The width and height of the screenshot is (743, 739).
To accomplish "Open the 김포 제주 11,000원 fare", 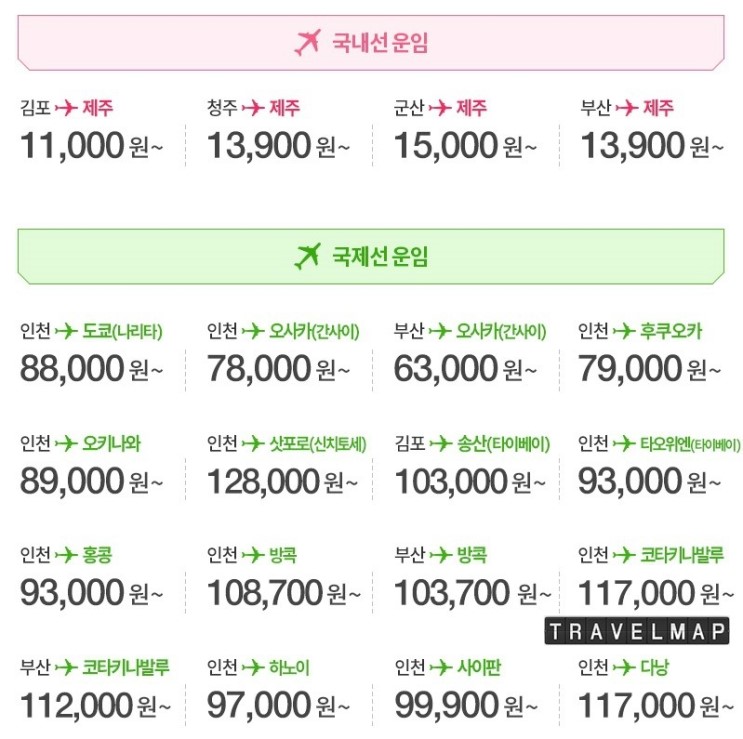I will point(92,131).
